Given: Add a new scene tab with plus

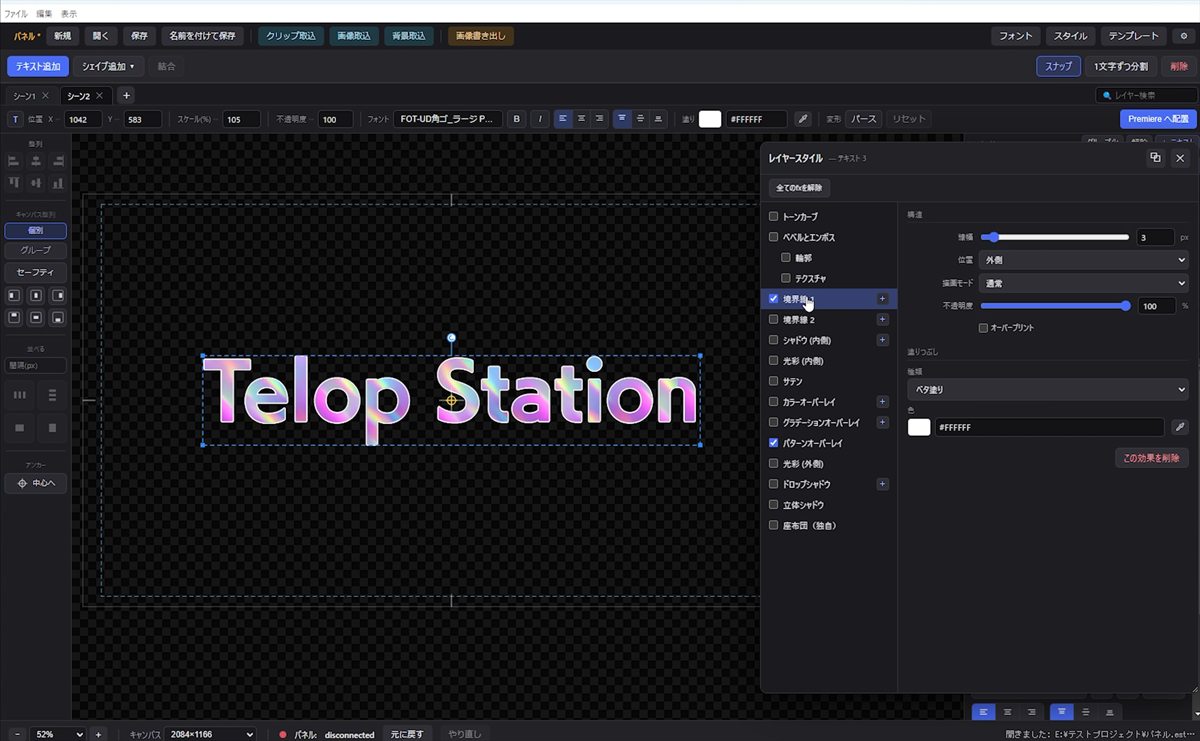Looking at the screenshot, I should click(126, 95).
